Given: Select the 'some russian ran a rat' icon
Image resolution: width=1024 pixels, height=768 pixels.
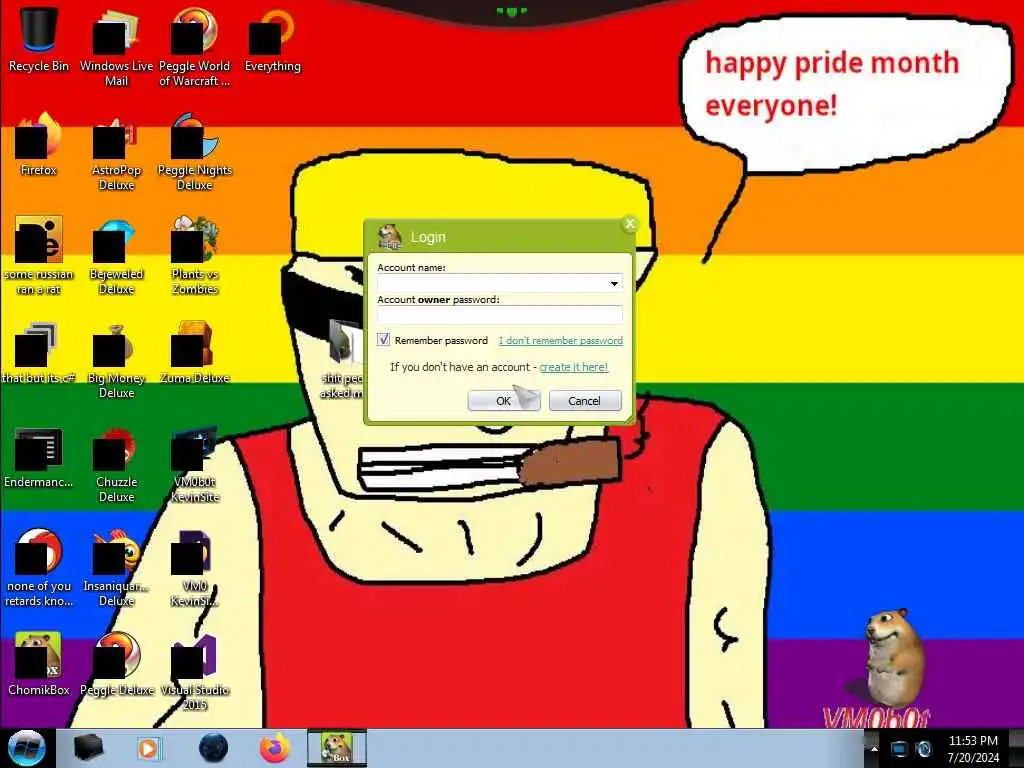Looking at the screenshot, I should 39,256.
